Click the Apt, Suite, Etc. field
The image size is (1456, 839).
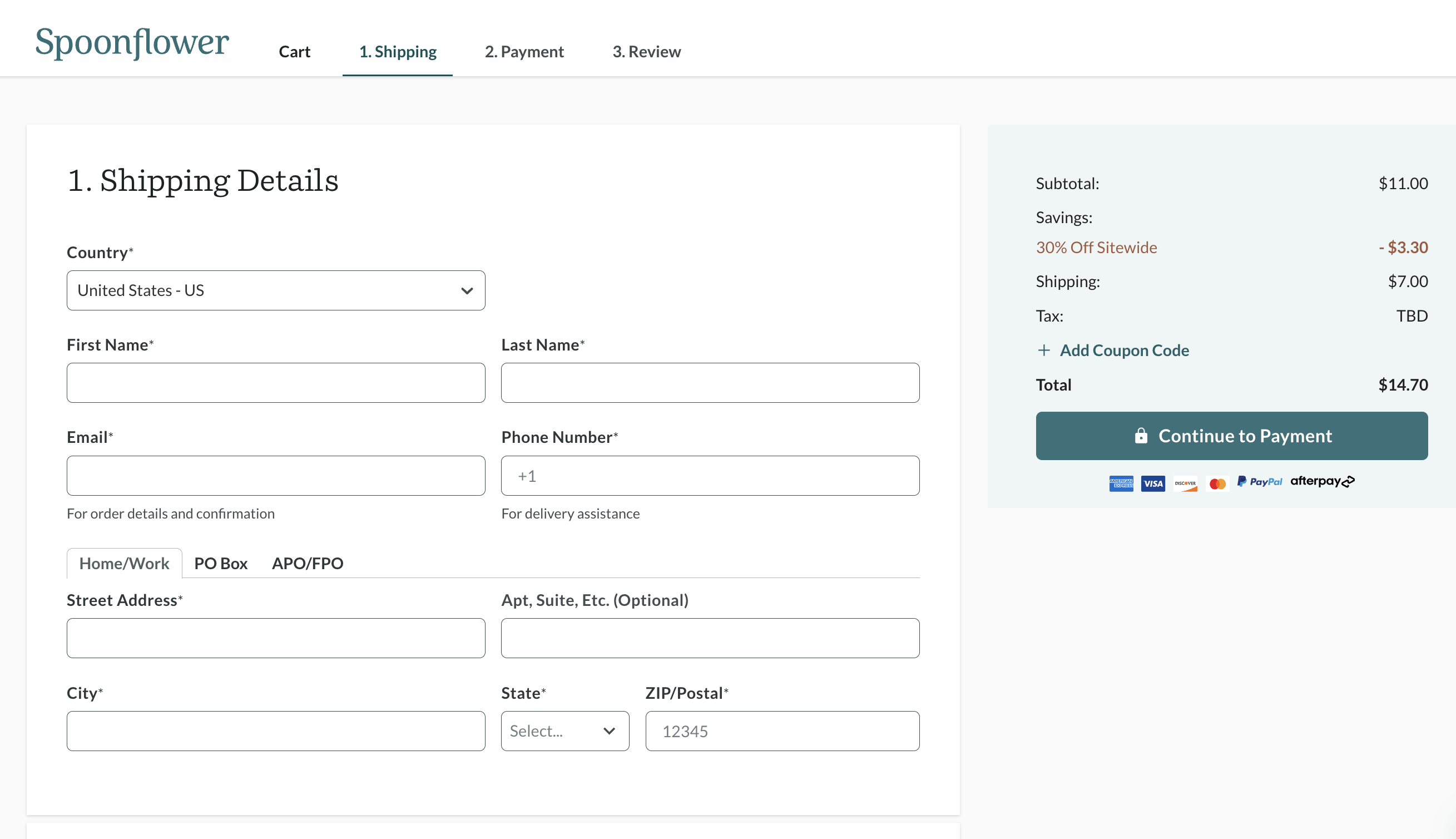pos(710,638)
